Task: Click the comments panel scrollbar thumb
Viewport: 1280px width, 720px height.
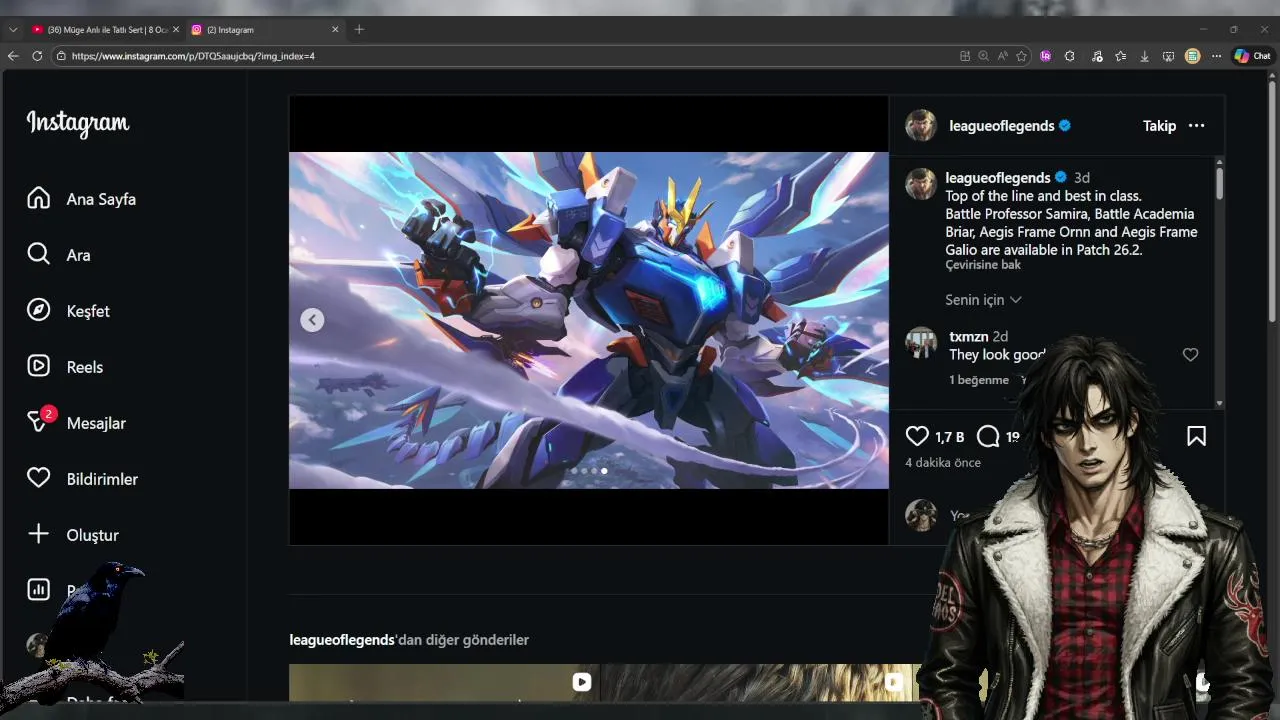Action: (1219, 183)
